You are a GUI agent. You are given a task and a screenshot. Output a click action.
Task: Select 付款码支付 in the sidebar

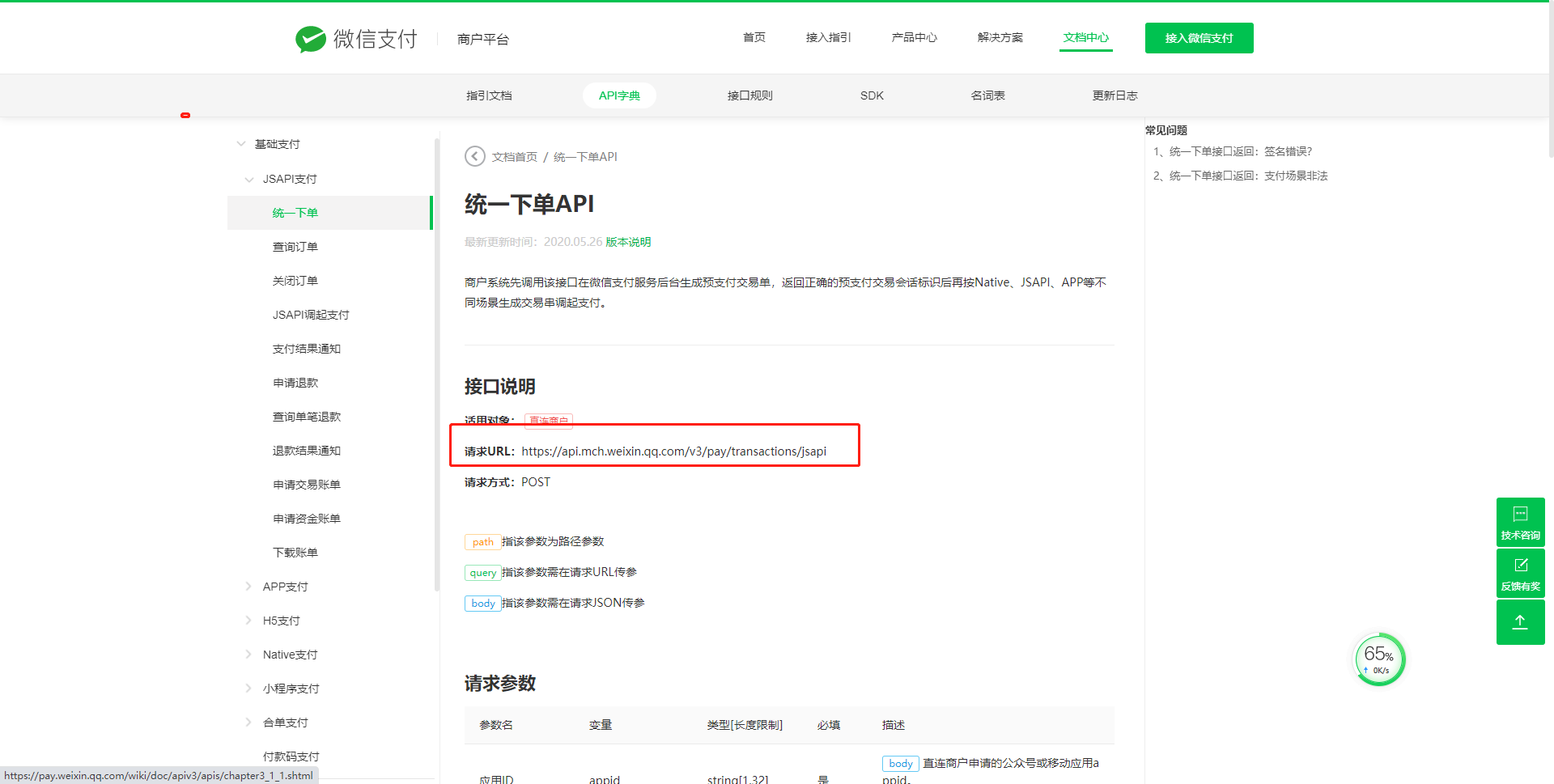pos(291,756)
